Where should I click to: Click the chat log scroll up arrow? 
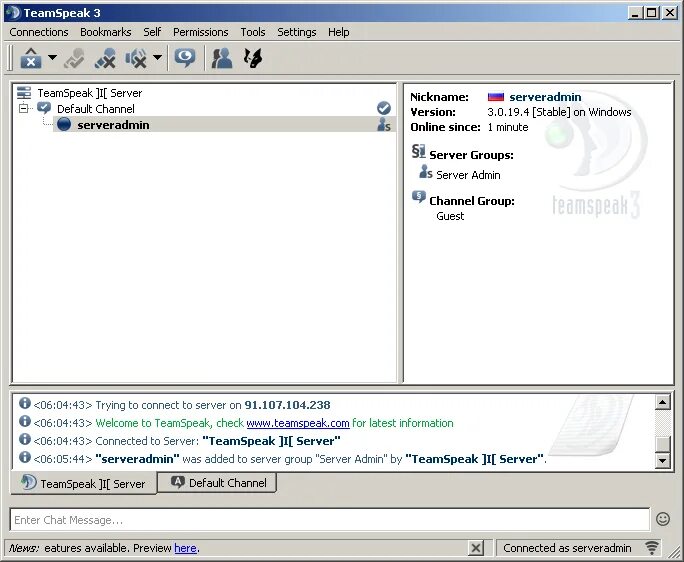click(x=663, y=402)
